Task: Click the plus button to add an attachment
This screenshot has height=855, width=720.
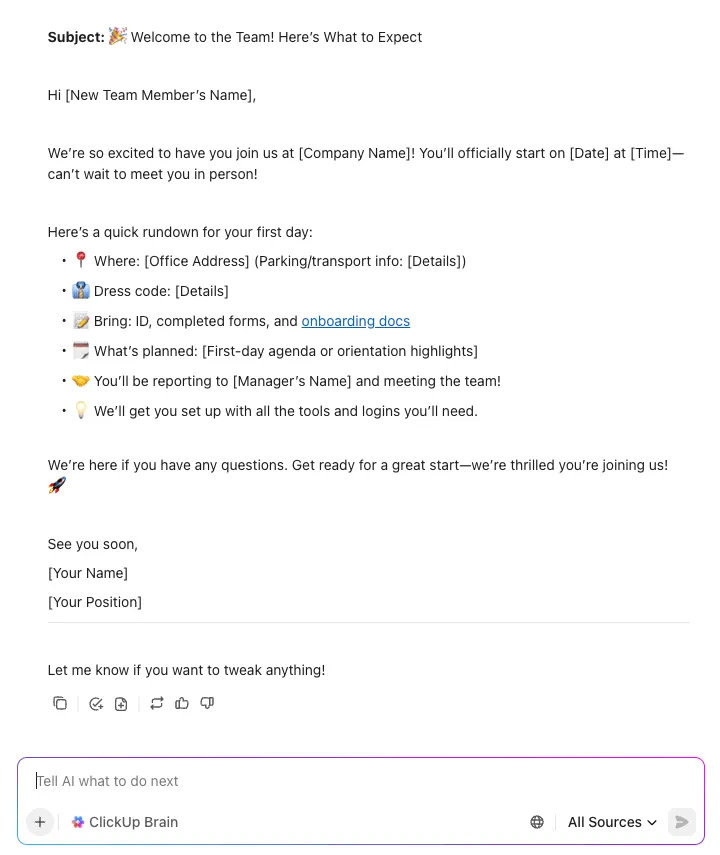Action: click(x=40, y=822)
